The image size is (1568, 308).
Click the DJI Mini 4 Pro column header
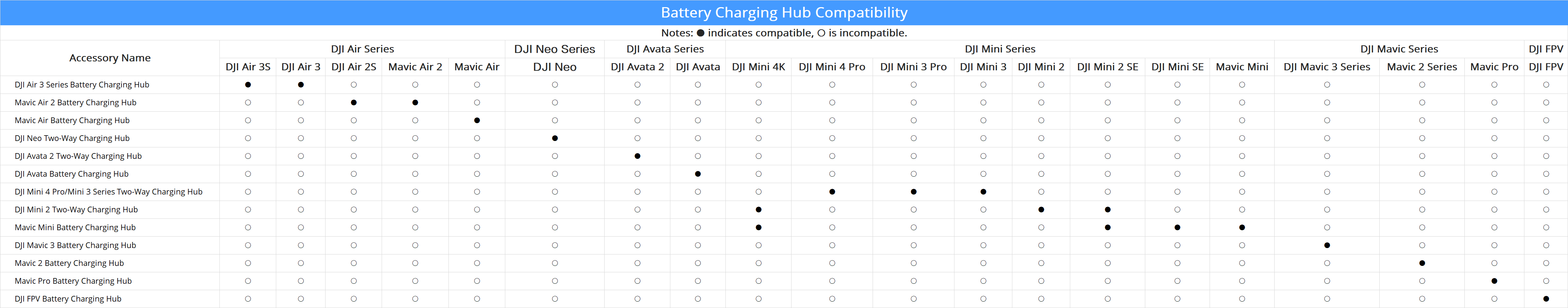pos(832,67)
